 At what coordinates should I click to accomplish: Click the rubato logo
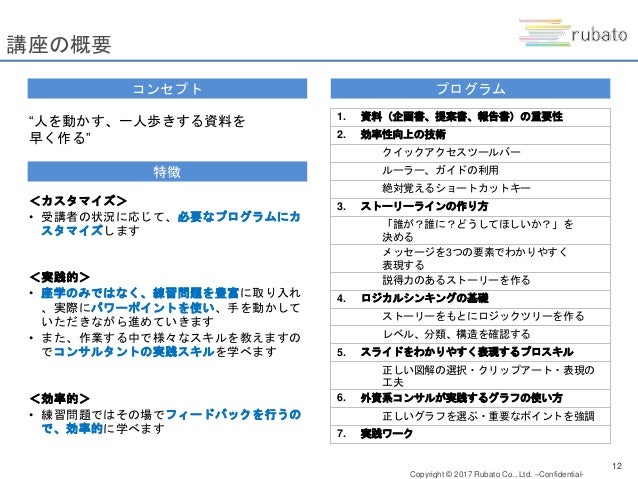pos(573,33)
